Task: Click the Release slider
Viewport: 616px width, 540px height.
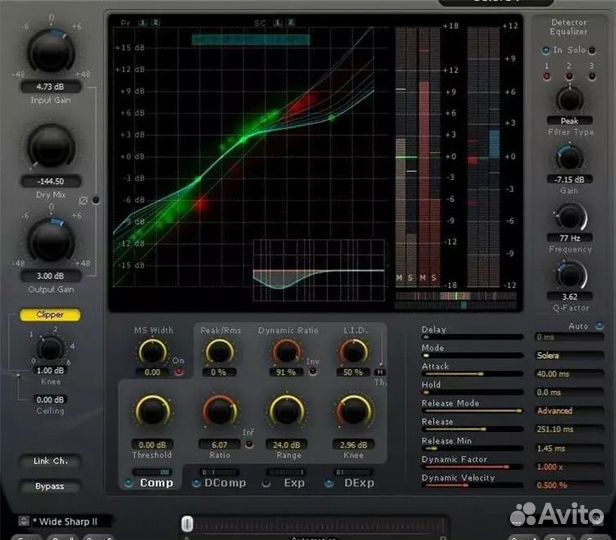Action: pyautogui.click(x=472, y=429)
